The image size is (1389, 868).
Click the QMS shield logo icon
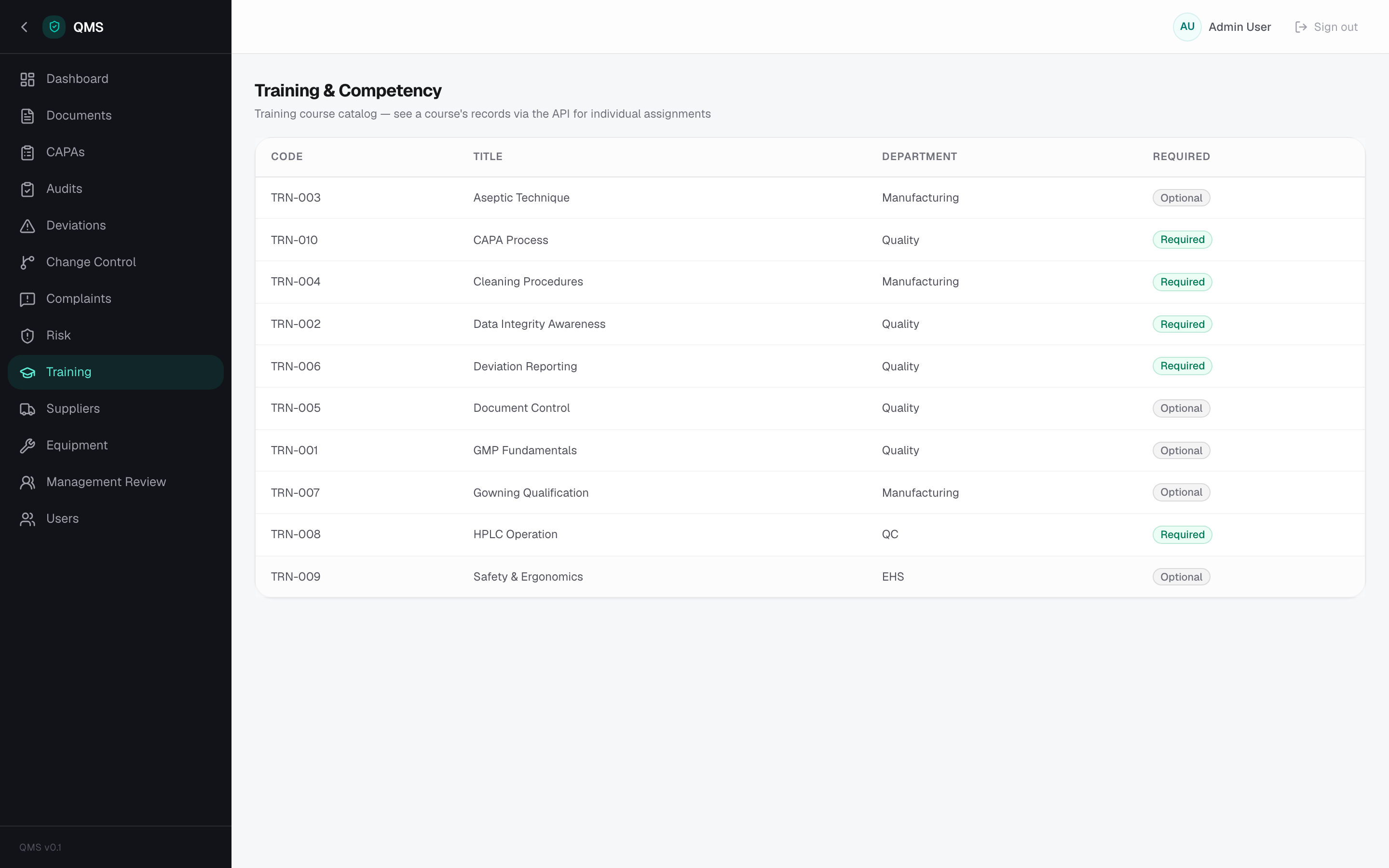coord(54,27)
